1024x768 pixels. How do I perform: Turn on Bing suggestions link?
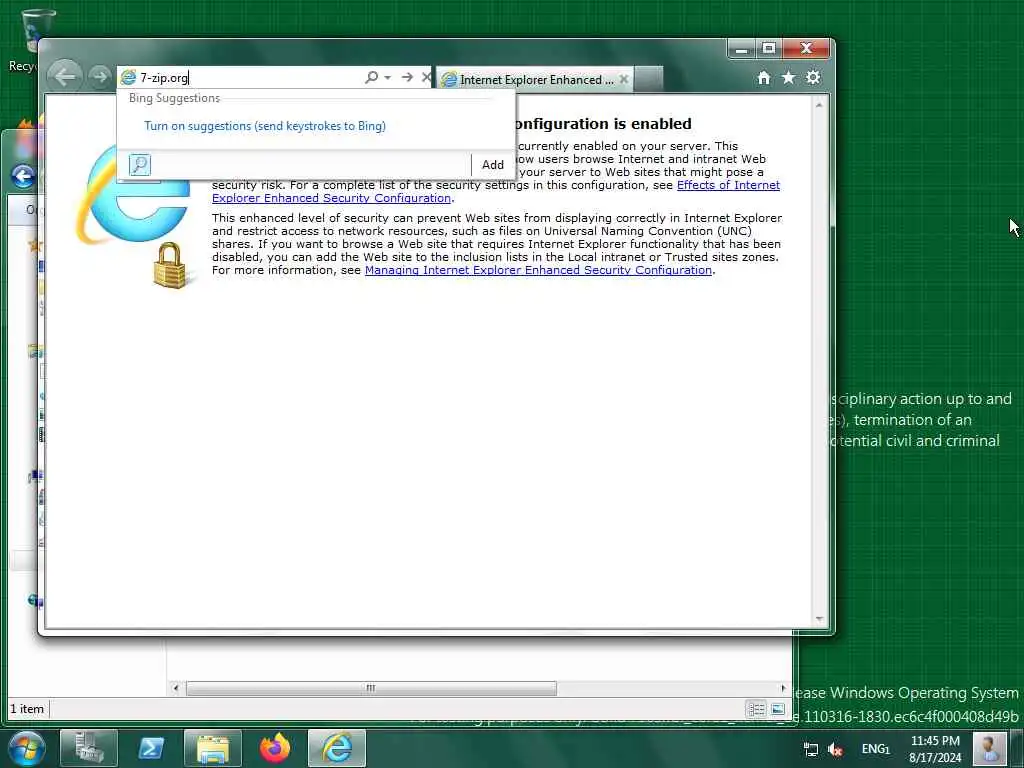(x=264, y=125)
